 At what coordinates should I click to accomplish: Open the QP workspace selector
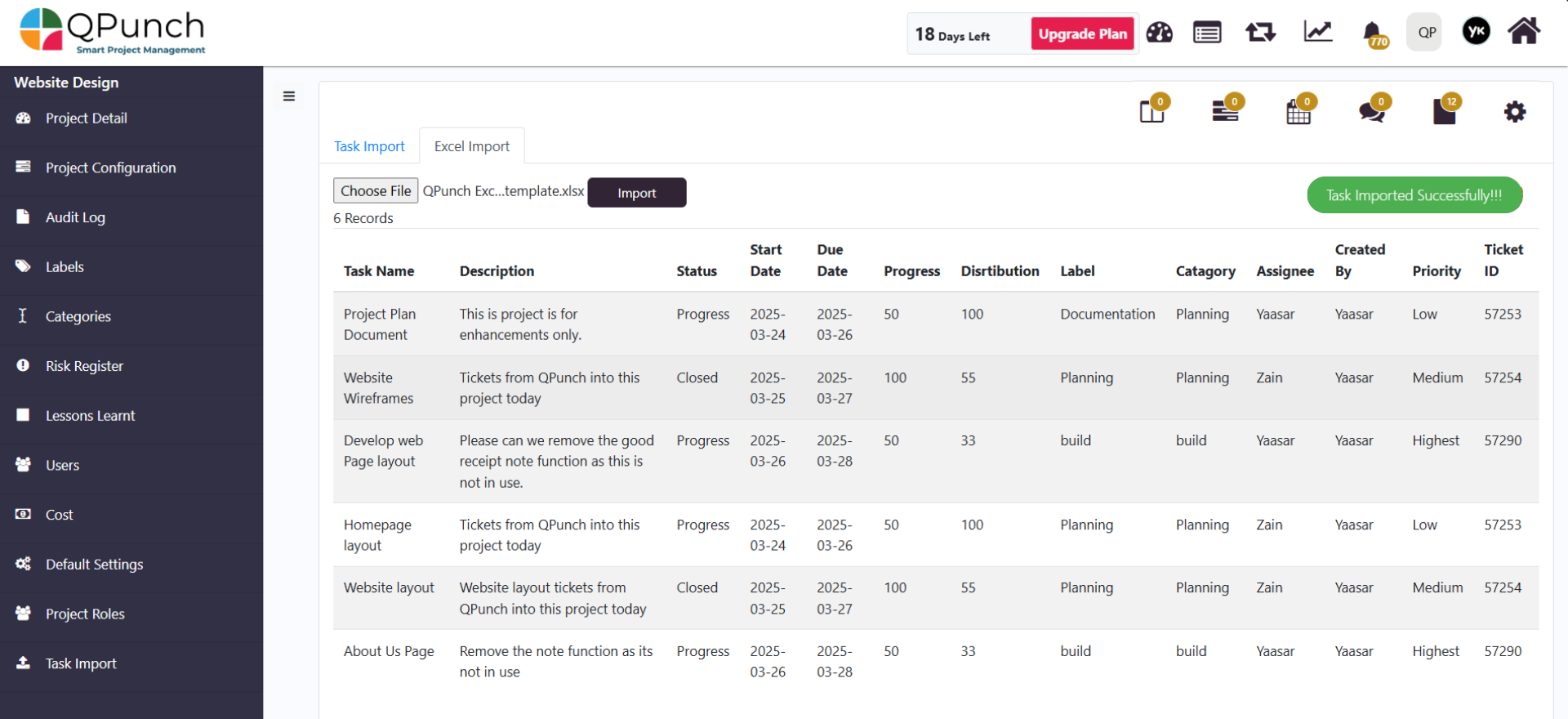click(x=1425, y=33)
